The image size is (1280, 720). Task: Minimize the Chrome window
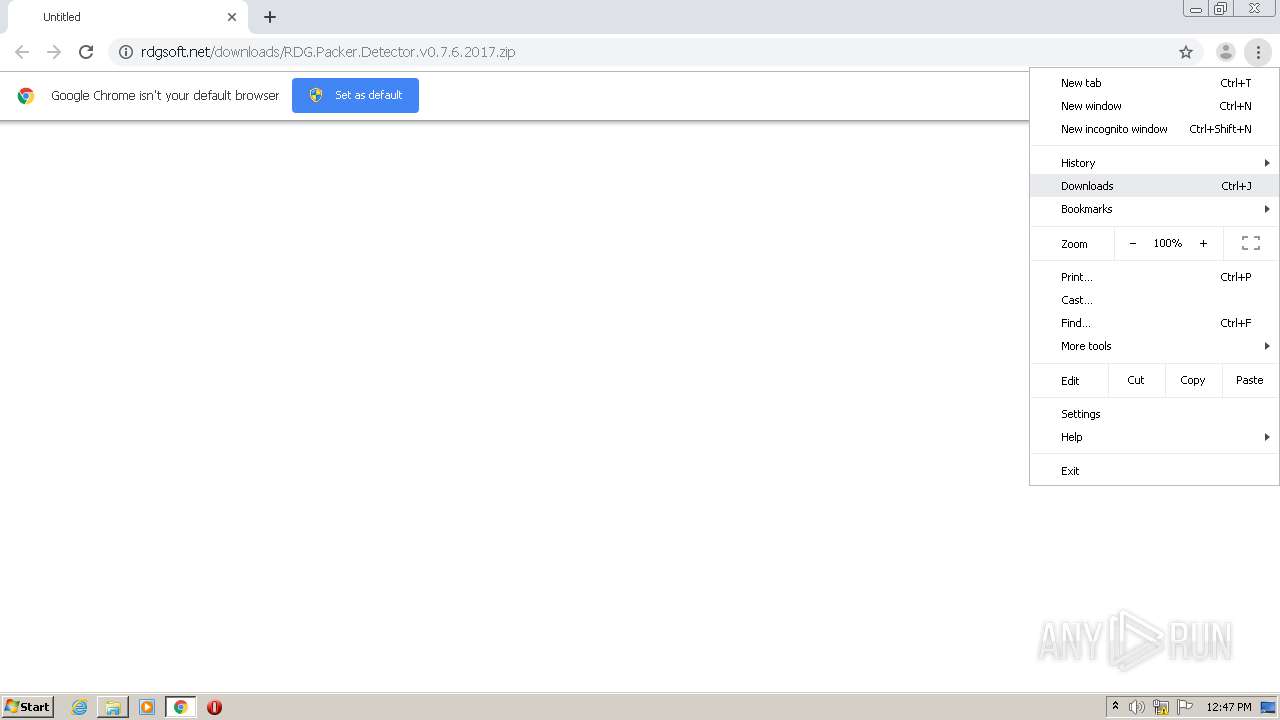(1196, 9)
